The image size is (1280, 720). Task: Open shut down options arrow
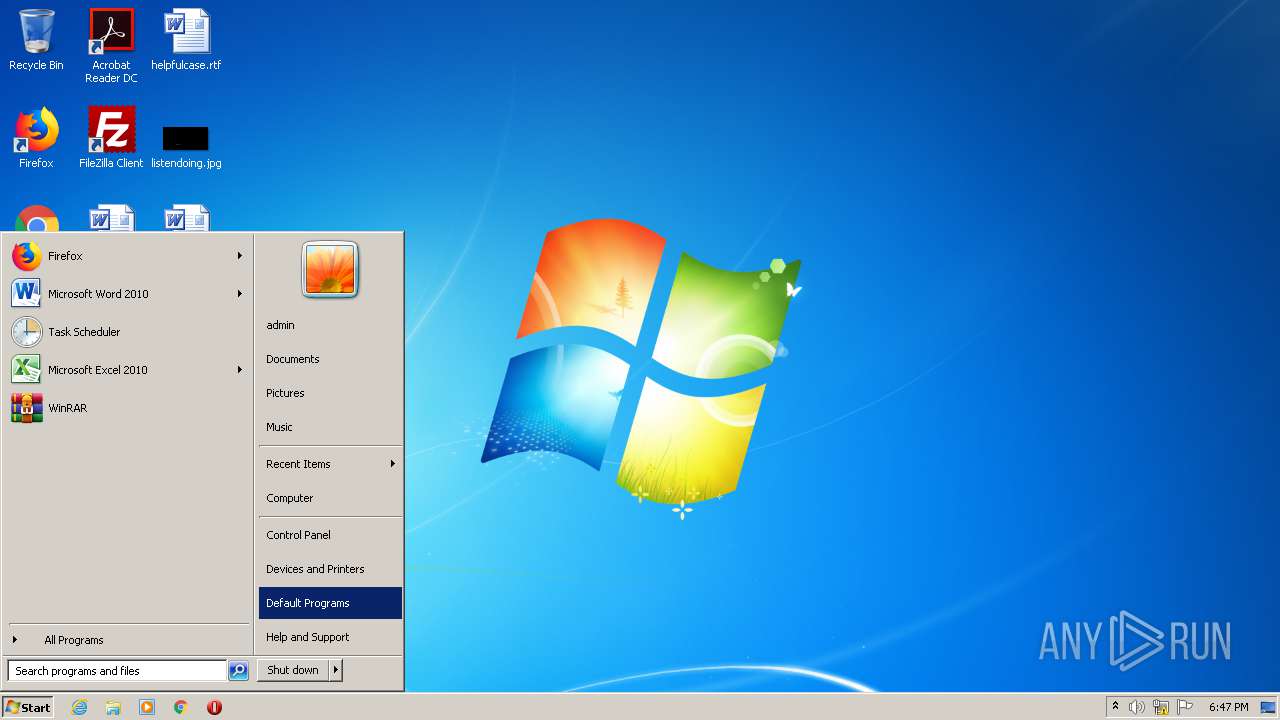pyautogui.click(x=336, y=670)
